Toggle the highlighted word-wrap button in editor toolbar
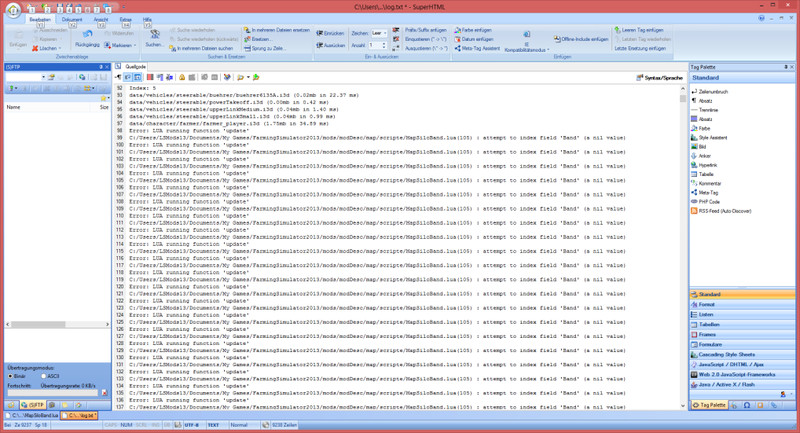 (x=128, y=78)
